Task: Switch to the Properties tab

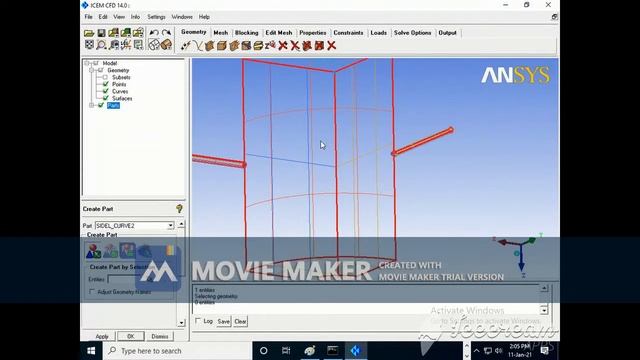Action: [313, 33]
